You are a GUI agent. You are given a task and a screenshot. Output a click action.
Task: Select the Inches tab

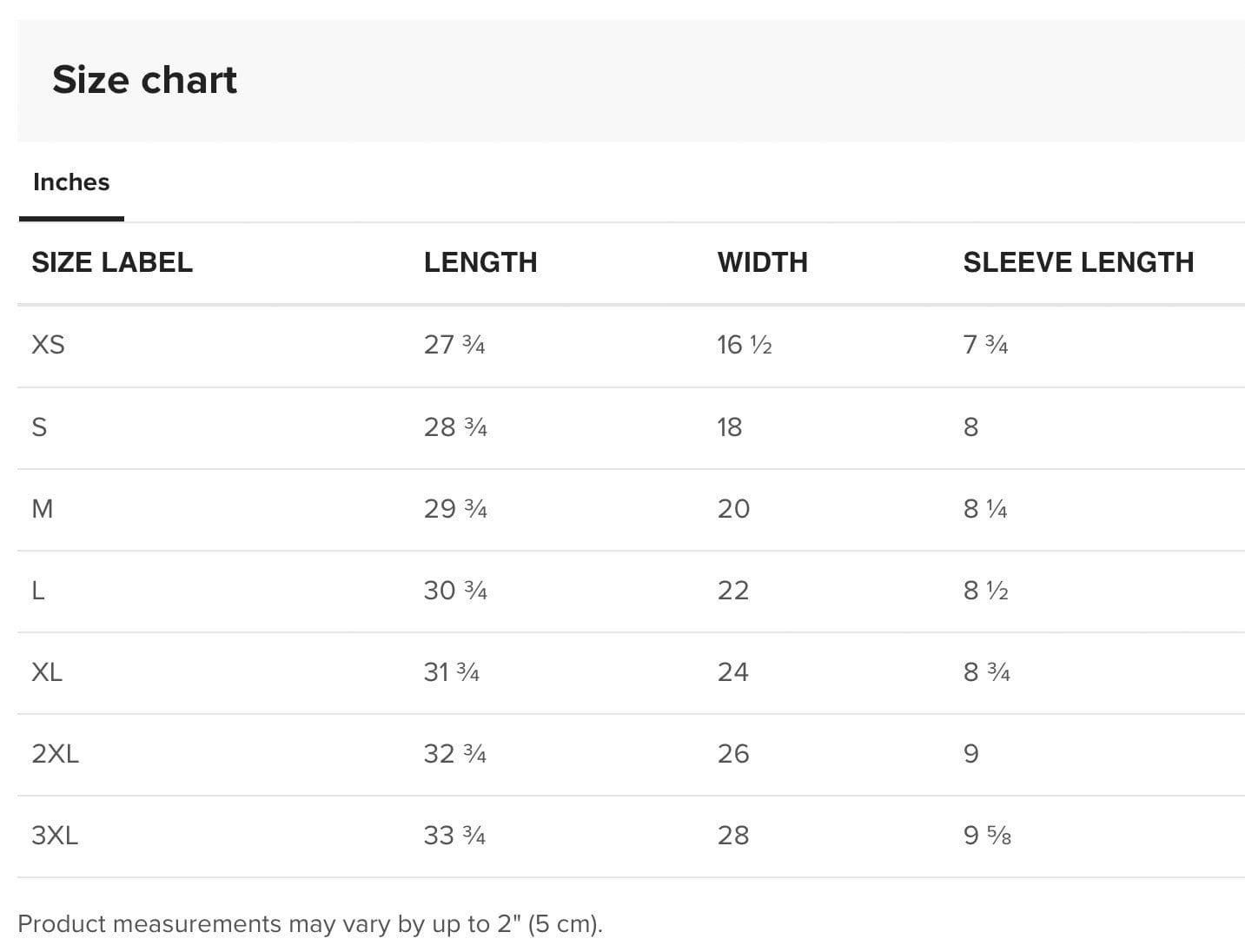[x=71, y=182]
